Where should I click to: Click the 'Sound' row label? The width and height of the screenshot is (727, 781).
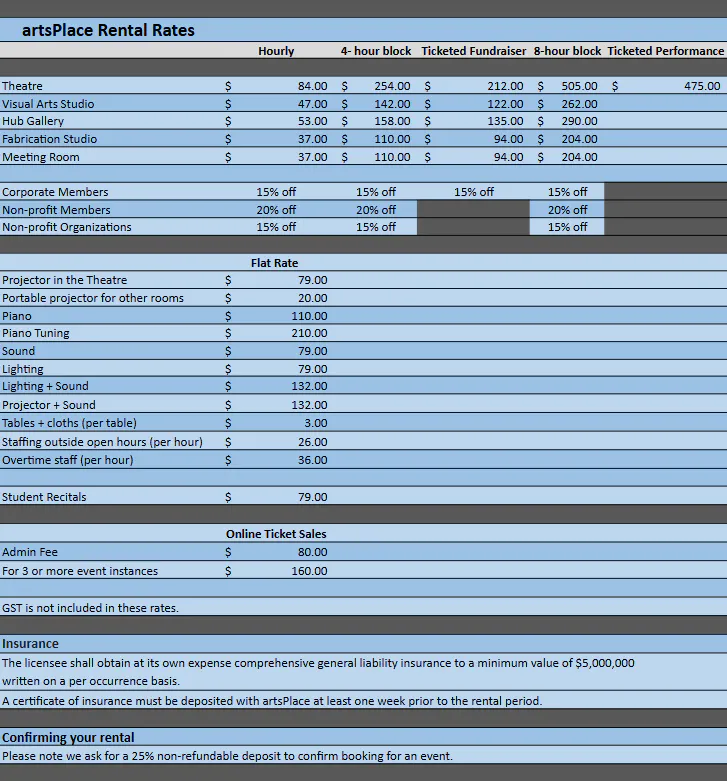point(18,351)
